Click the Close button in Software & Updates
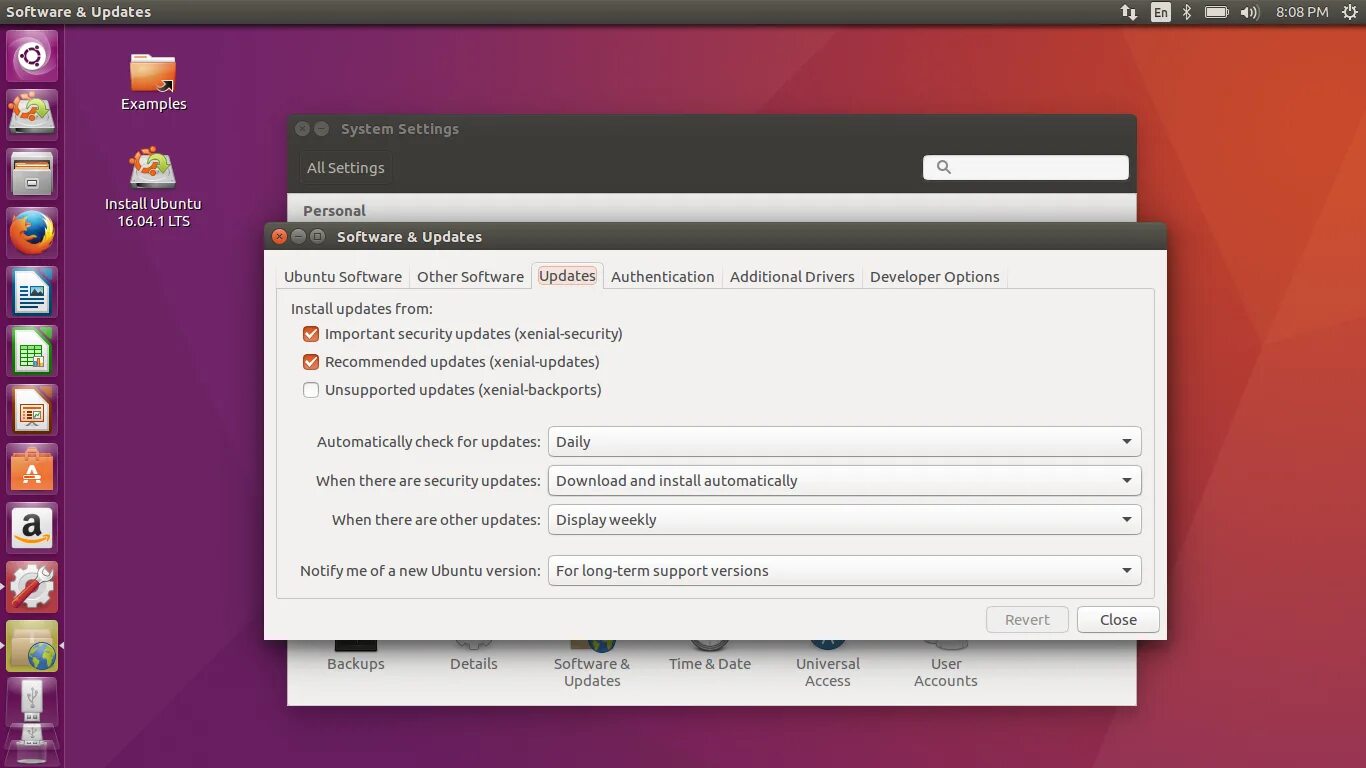The height and width of the screenshot is (768, 1366). (x=1118, y=620)
